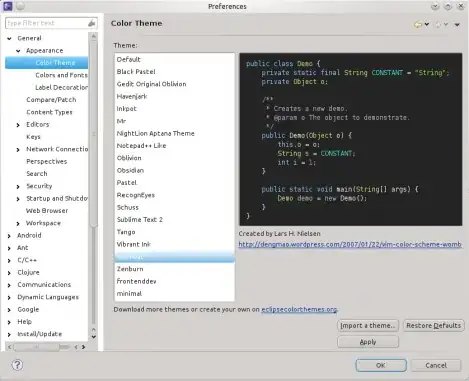469x381 pixels.
Task: Select the Sublime Text 2 theme
Action: click(x=140, y=220)
